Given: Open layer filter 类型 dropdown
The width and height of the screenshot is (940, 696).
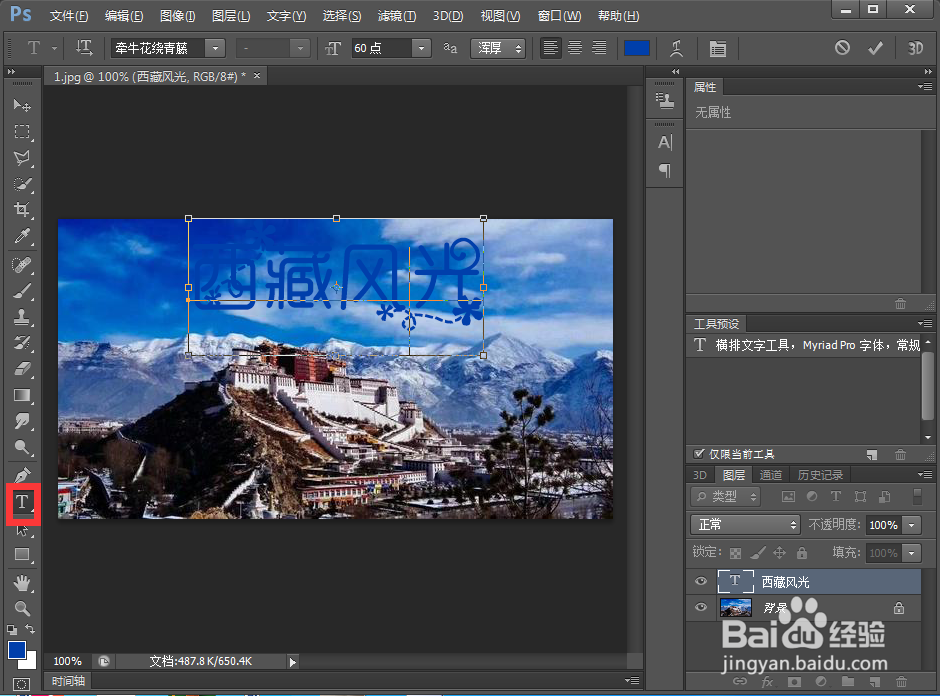Looking at the screenshot, I should [x=725, y=496].
